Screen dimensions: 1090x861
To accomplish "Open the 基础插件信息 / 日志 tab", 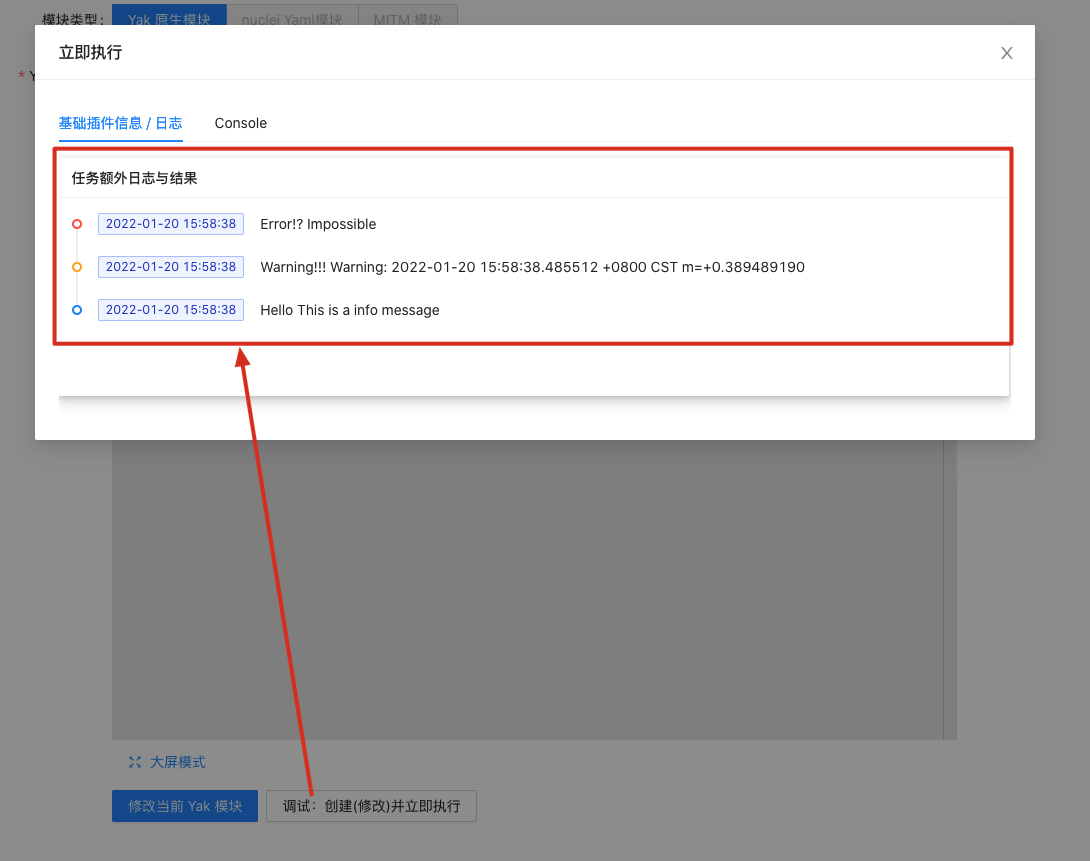I will 120,123.
